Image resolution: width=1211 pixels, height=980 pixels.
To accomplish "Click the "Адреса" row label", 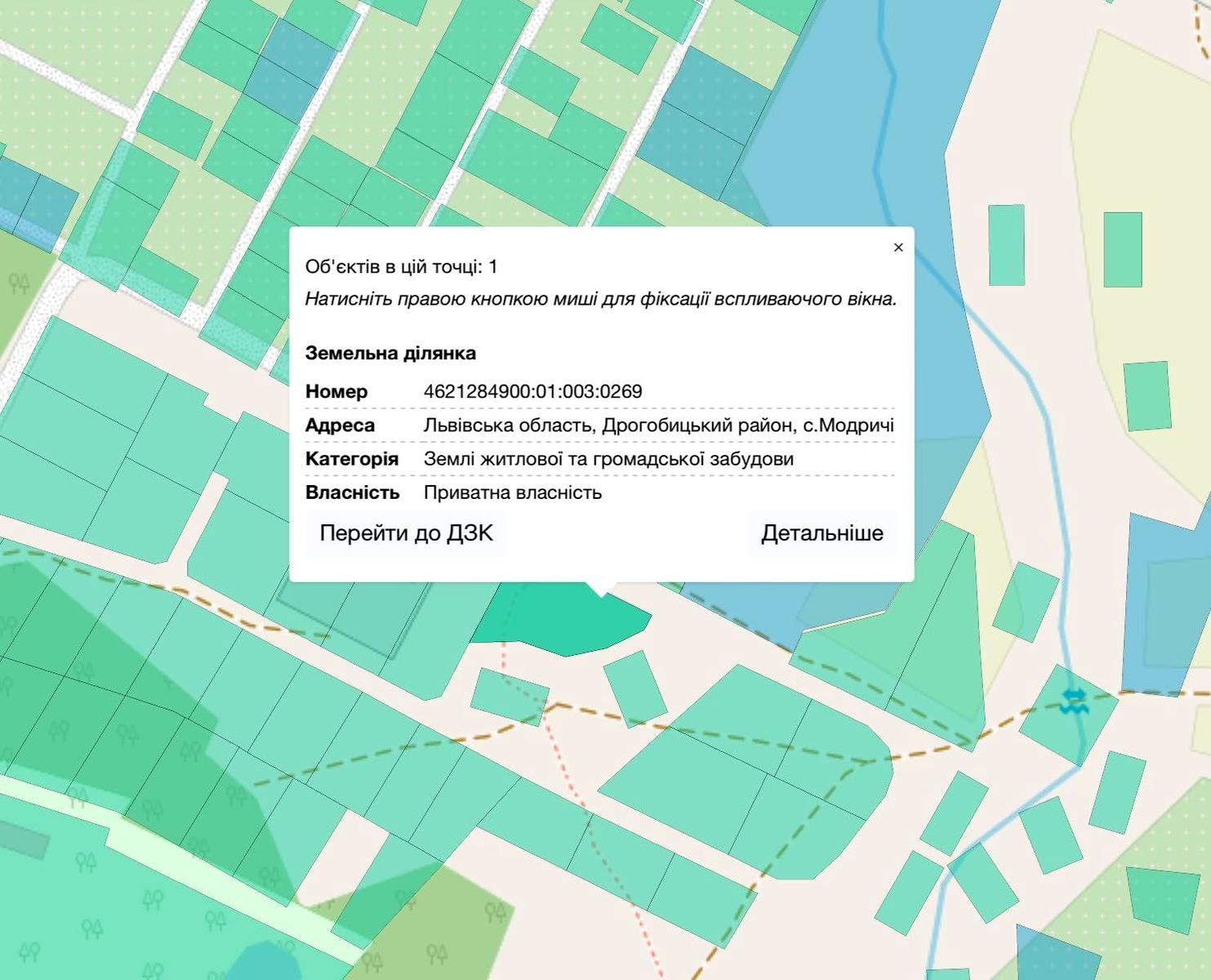I will point(340,425).
